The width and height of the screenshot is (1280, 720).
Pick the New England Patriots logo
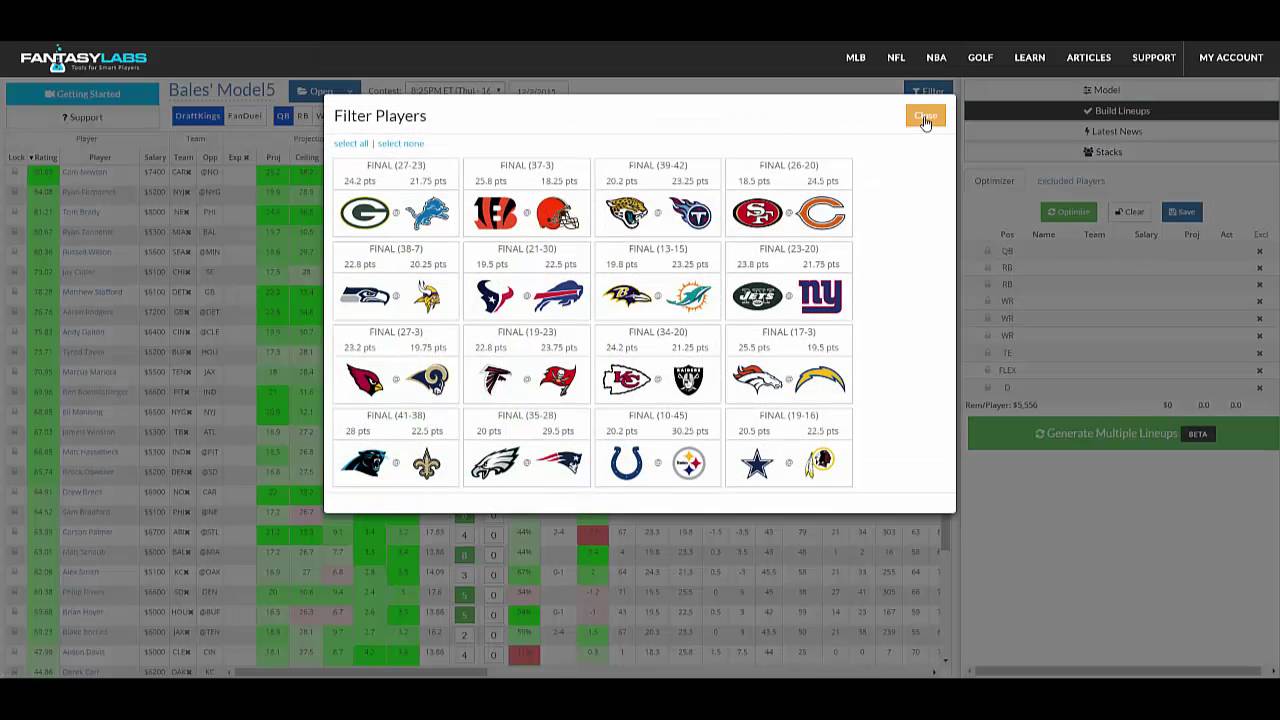pos(558,463)
